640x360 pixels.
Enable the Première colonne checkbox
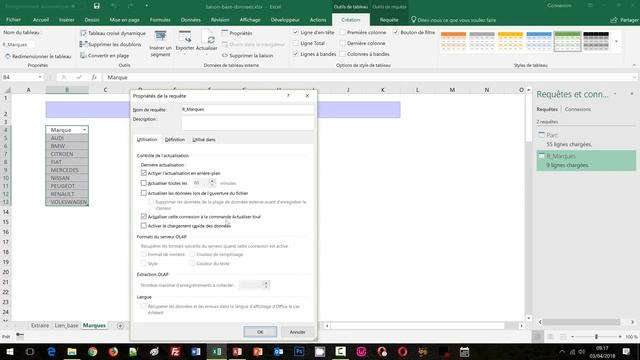click(342, 32)
